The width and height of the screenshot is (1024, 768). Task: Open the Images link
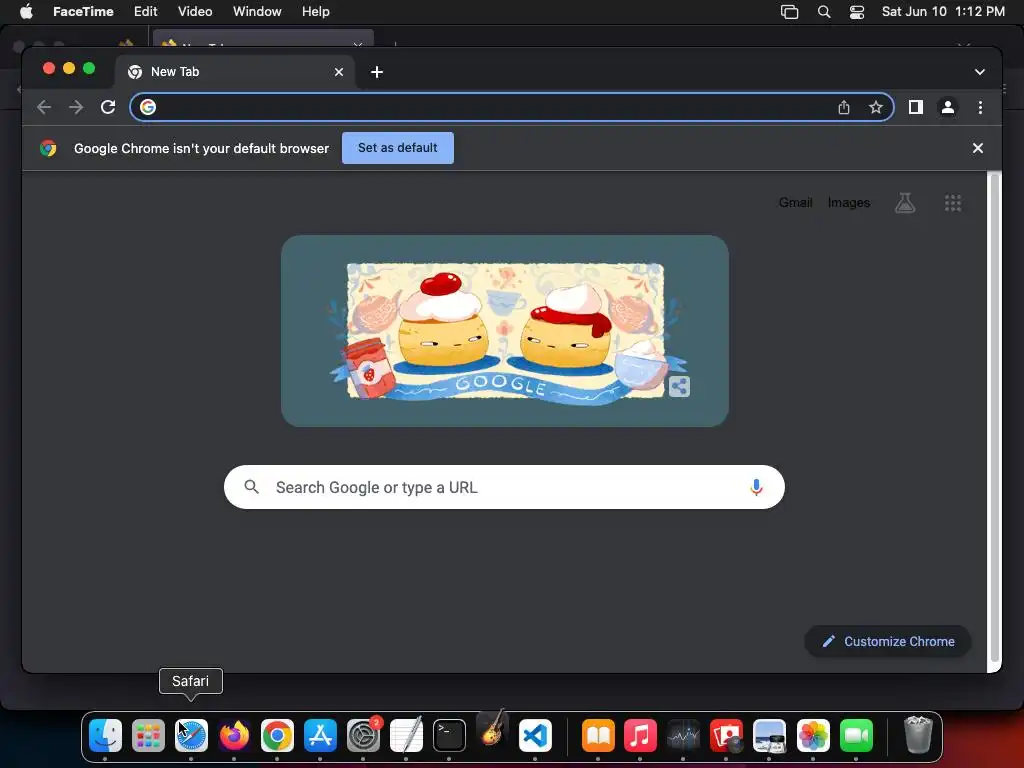(x=848, y=202)
